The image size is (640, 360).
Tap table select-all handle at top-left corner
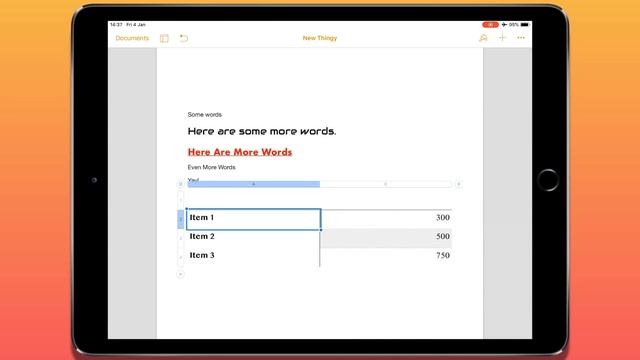pyautogui.click(x=180, y=184)
